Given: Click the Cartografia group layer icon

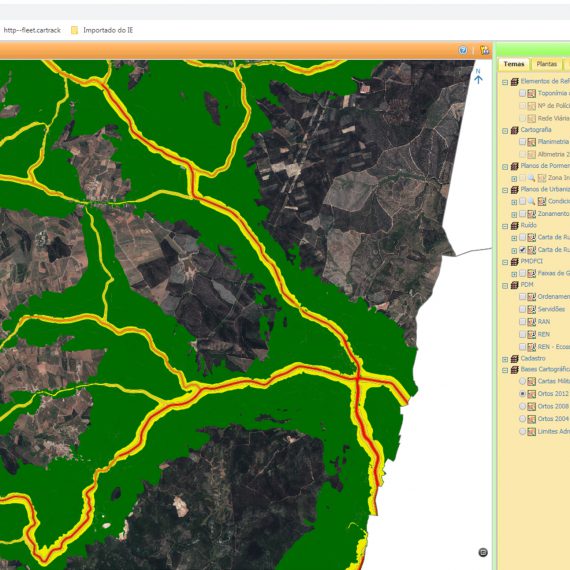Looking at the screenshot, I should coord(514,130).
